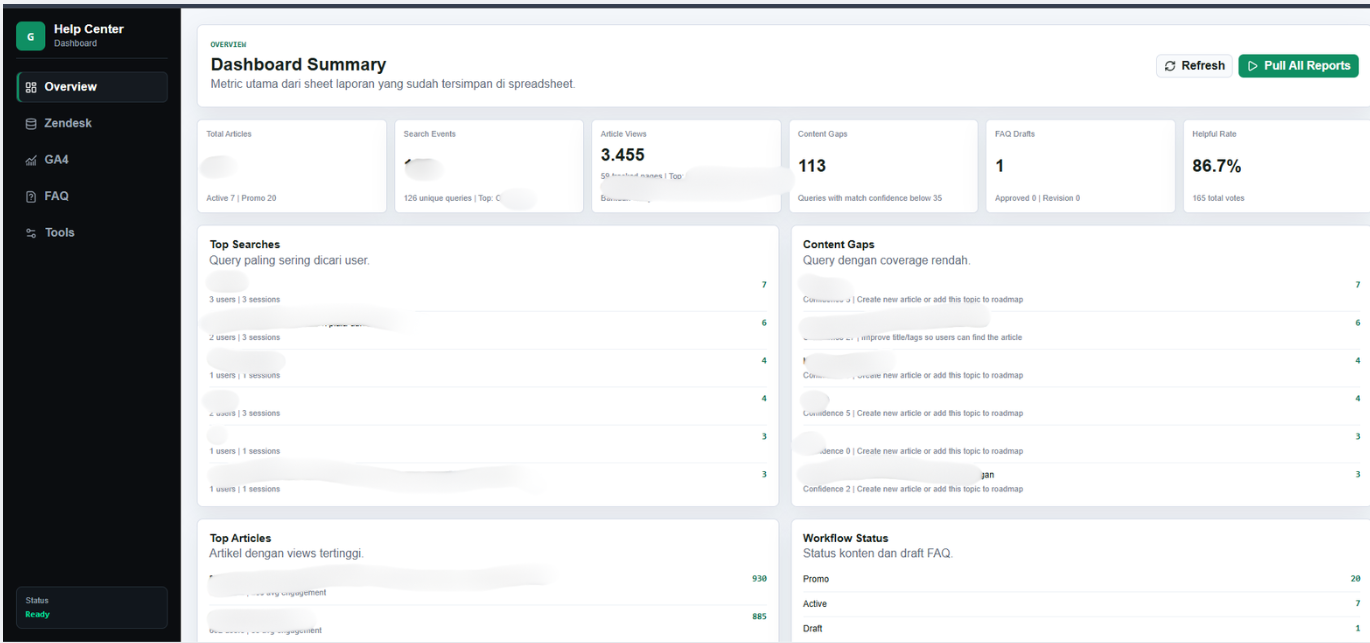Click the refresh arrows icon
1370x643 pixels.
(1170, 66)
